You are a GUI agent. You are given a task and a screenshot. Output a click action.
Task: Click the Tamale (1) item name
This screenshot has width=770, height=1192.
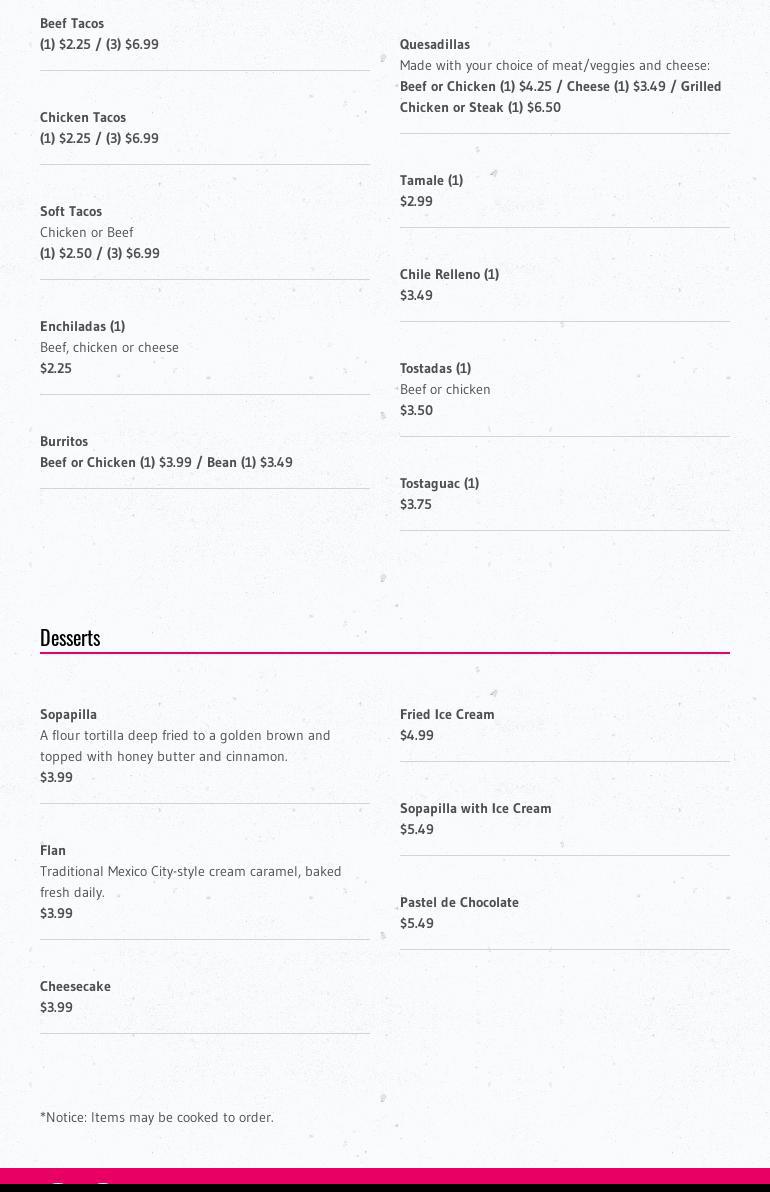(431, 180)
